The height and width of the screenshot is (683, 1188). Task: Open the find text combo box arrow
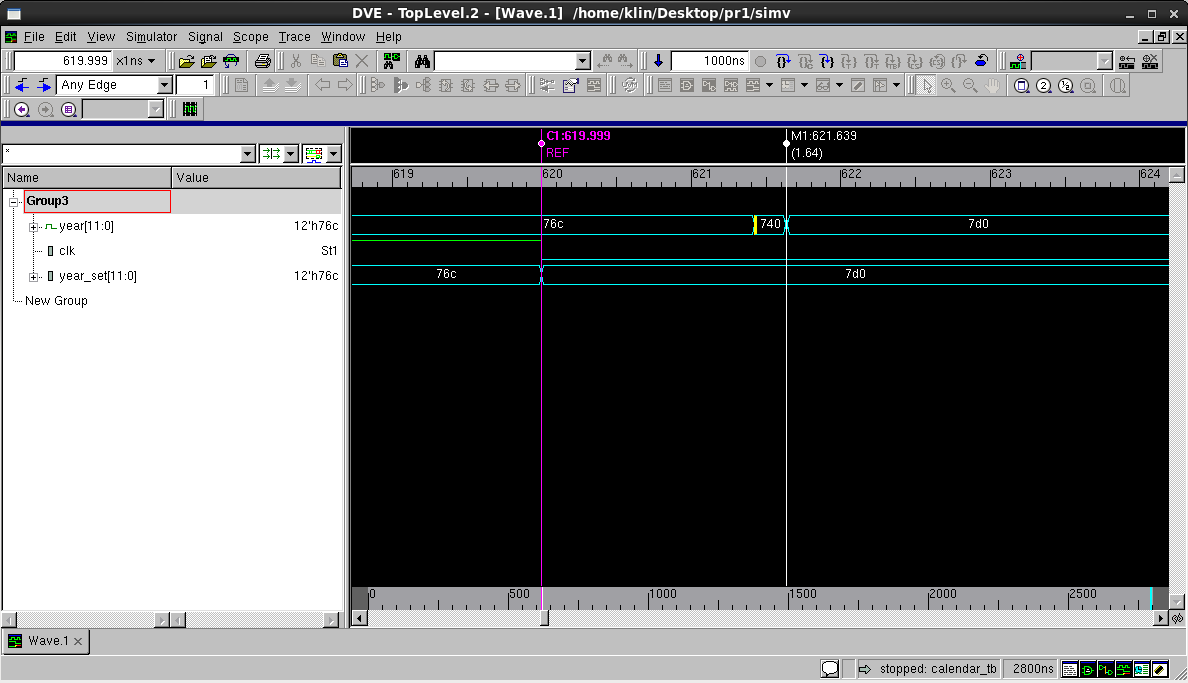point(582,61)
